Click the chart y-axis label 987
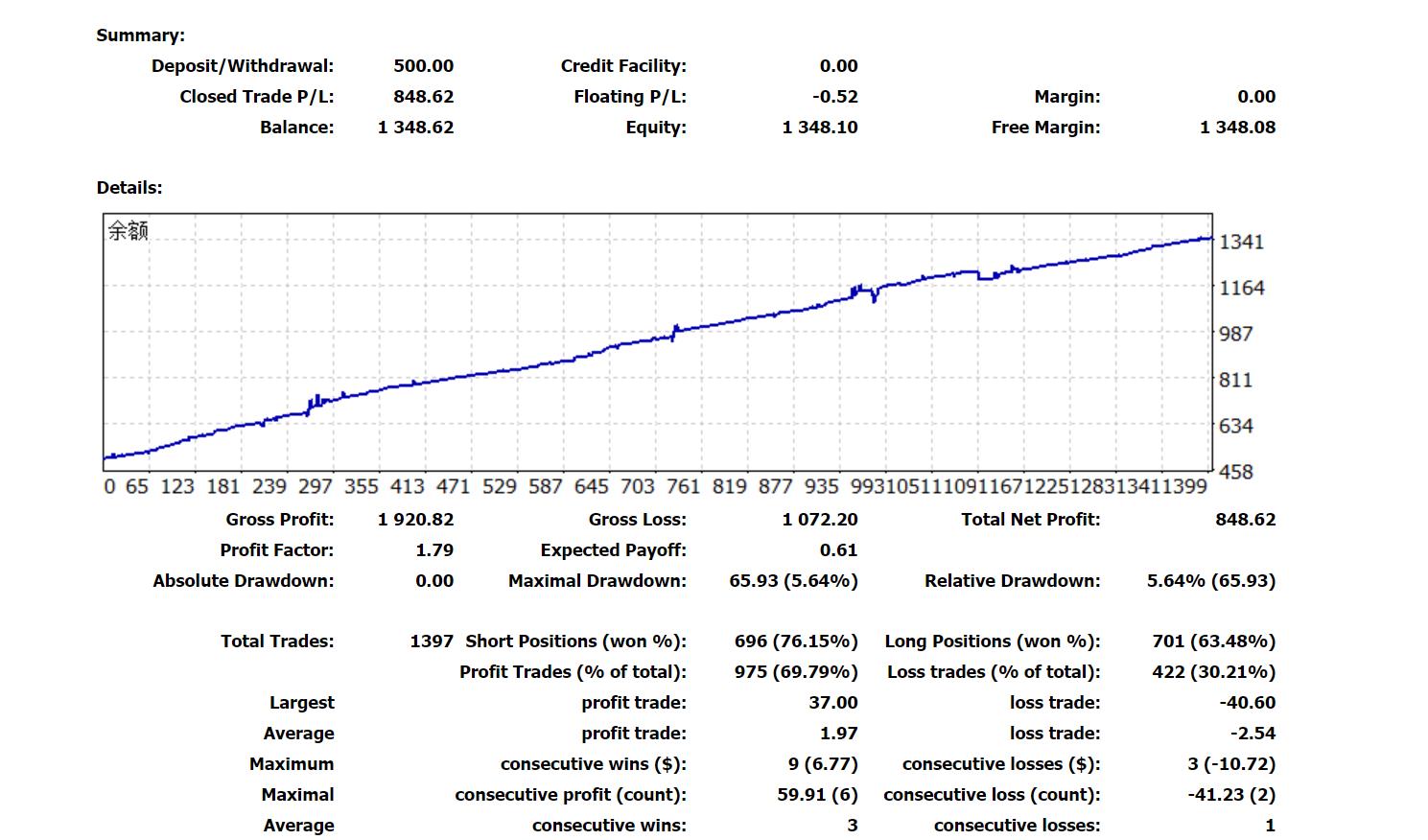Image resolution: width=1428 pixels, height=840 pixels. (1235, 334)
